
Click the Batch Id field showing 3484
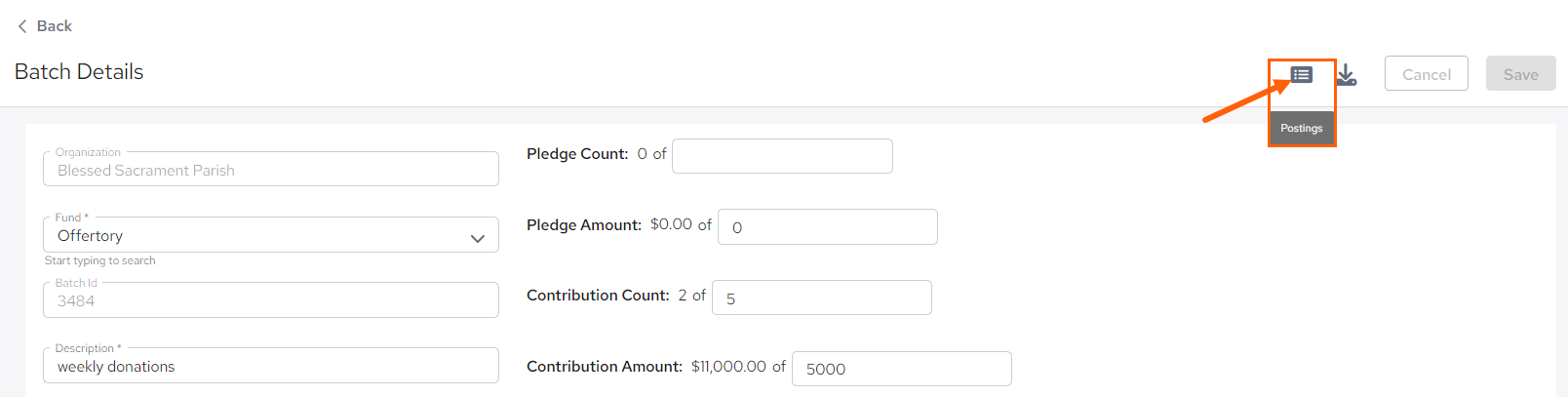271,300
